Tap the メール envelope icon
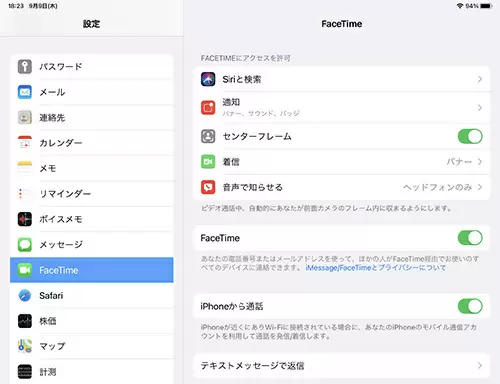This screenshot has width=500, height=384. pos(25,92)
